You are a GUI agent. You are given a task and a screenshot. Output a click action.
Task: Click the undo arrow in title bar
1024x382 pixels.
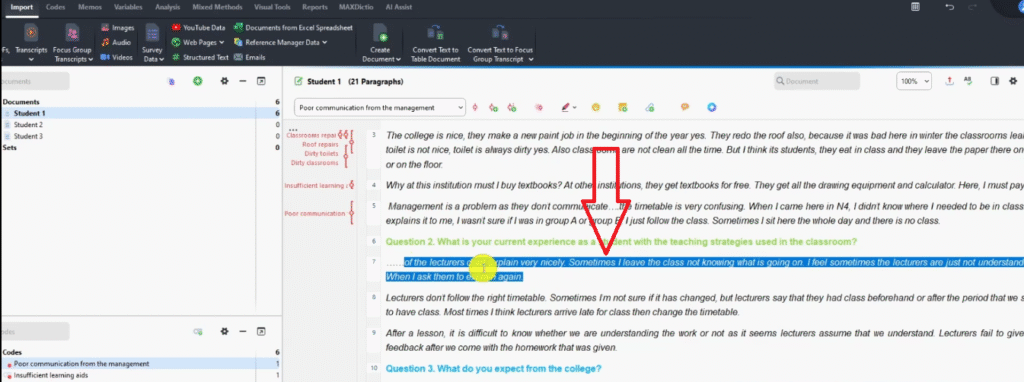pyautogui.click(x=950, y=7)
